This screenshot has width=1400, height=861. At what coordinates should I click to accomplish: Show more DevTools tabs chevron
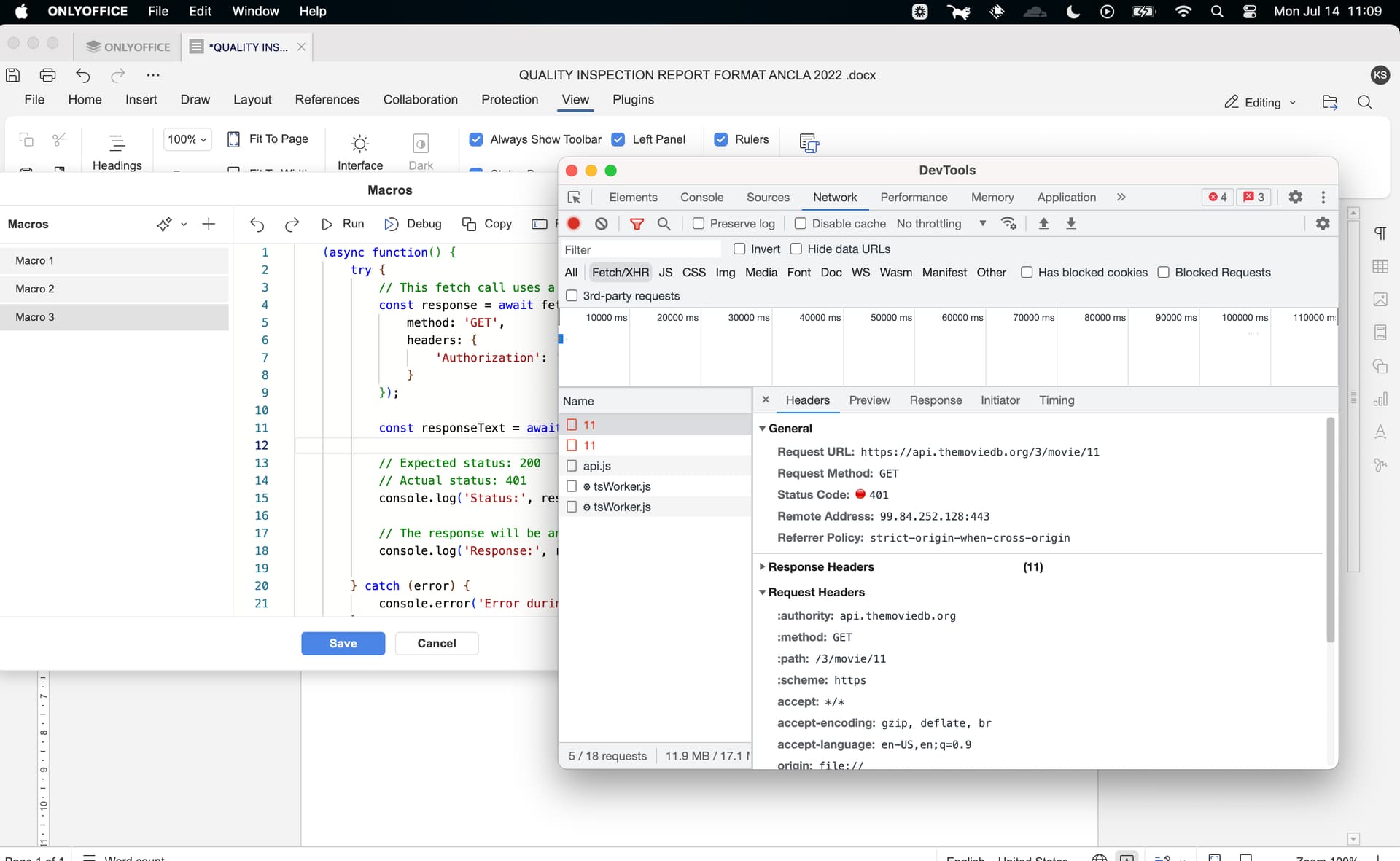(1121, 197)
